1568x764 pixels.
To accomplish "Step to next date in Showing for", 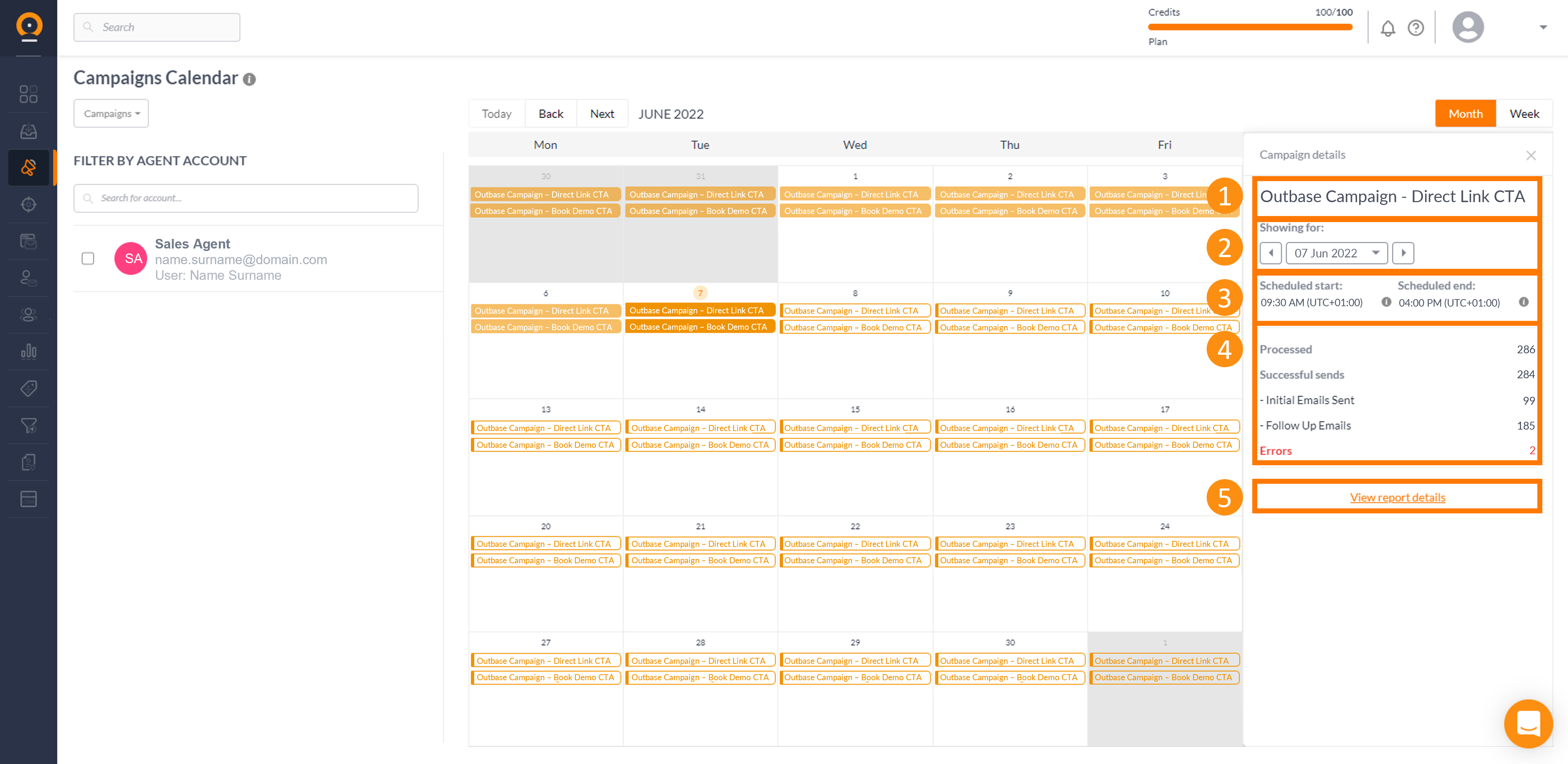I will (x=1402, y=253).
